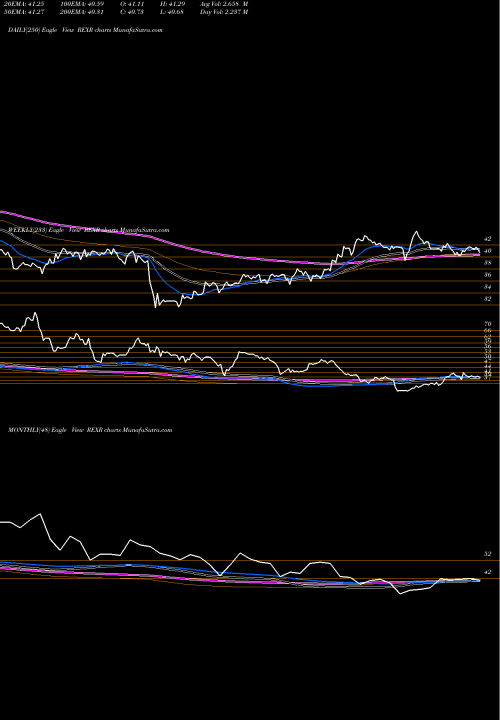The width and height of the screenshot is (500, 720).
Task: Click the DAILY(250) Eagle View chart title
Action: pos(85,30)
